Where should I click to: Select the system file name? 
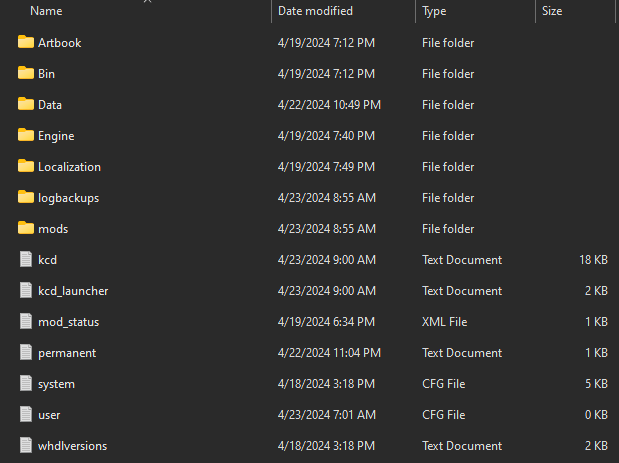[x=56, y=384]
